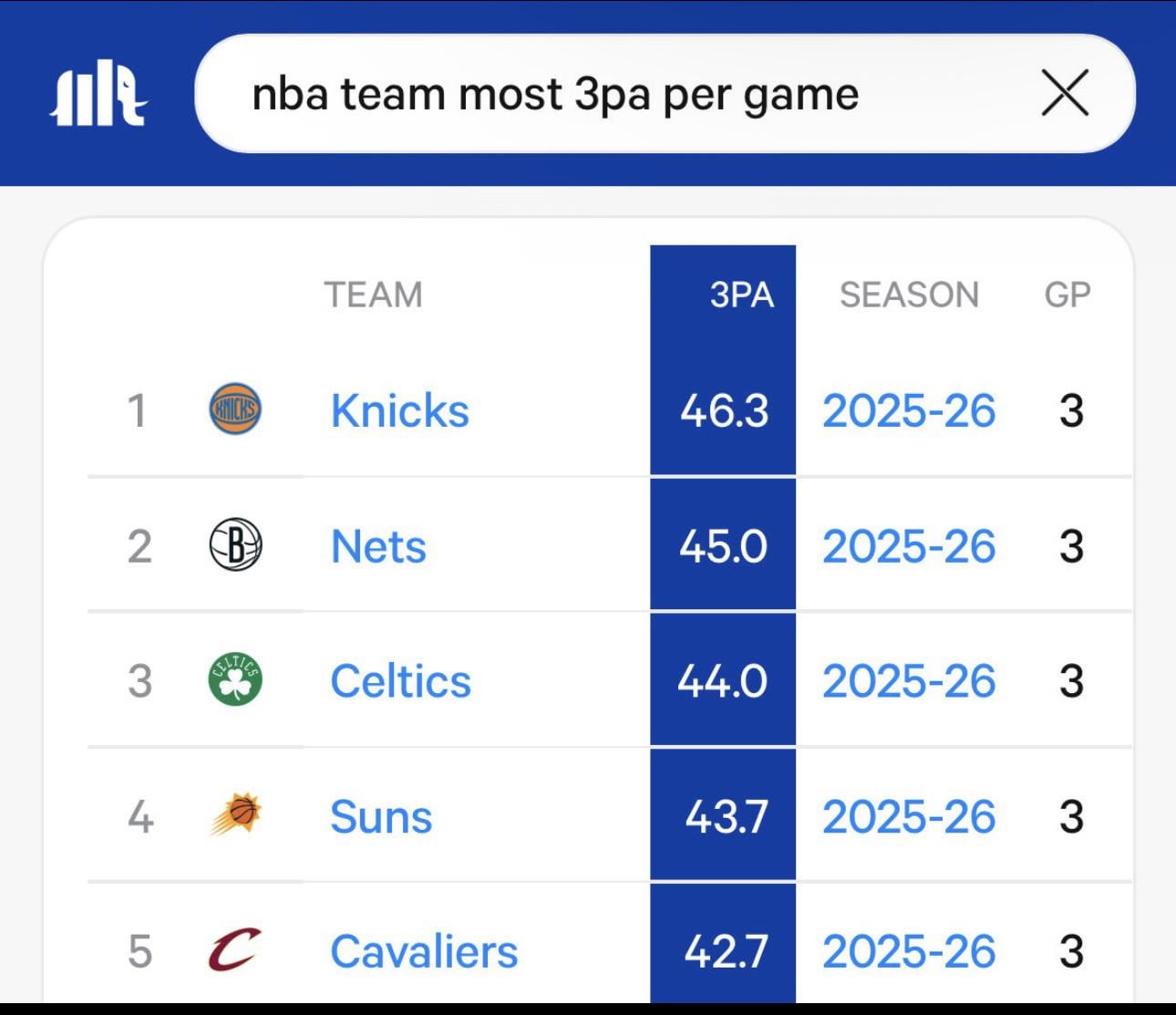
Task: Open the Nets team link
Action: (x=378, y=546)
